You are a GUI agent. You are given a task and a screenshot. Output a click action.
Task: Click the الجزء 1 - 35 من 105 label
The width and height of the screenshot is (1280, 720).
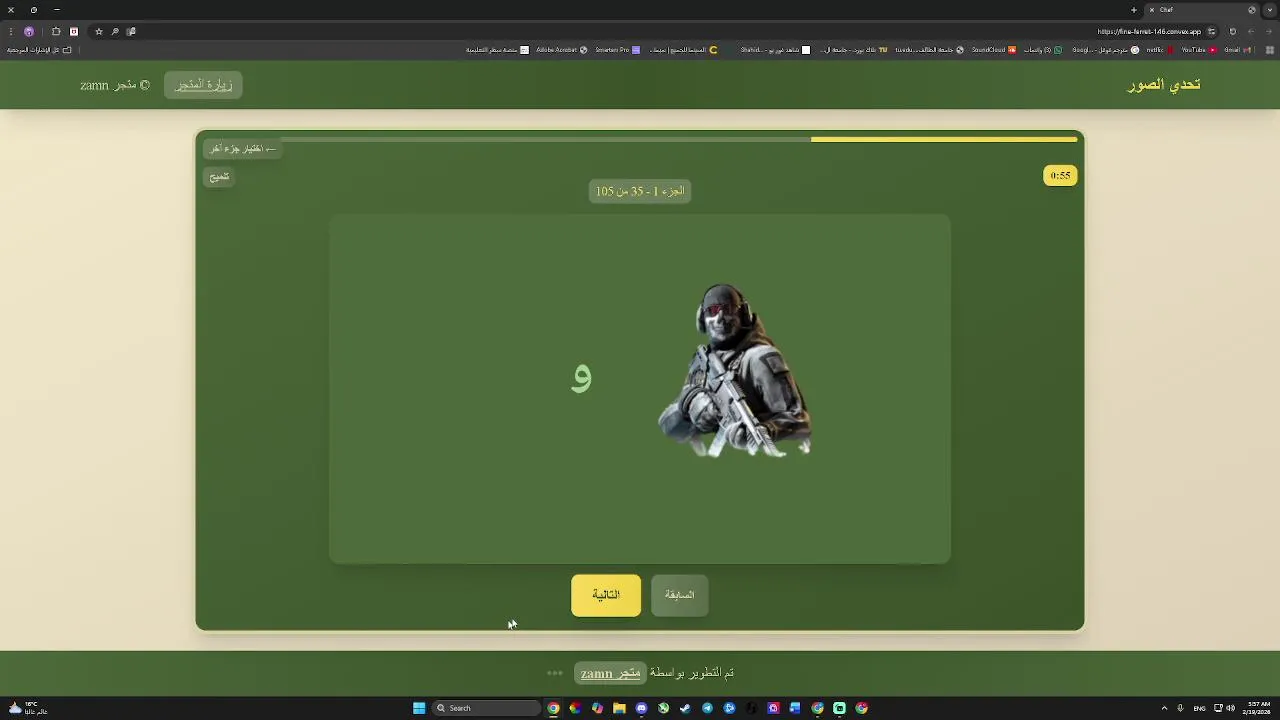(x=640, y=191)
